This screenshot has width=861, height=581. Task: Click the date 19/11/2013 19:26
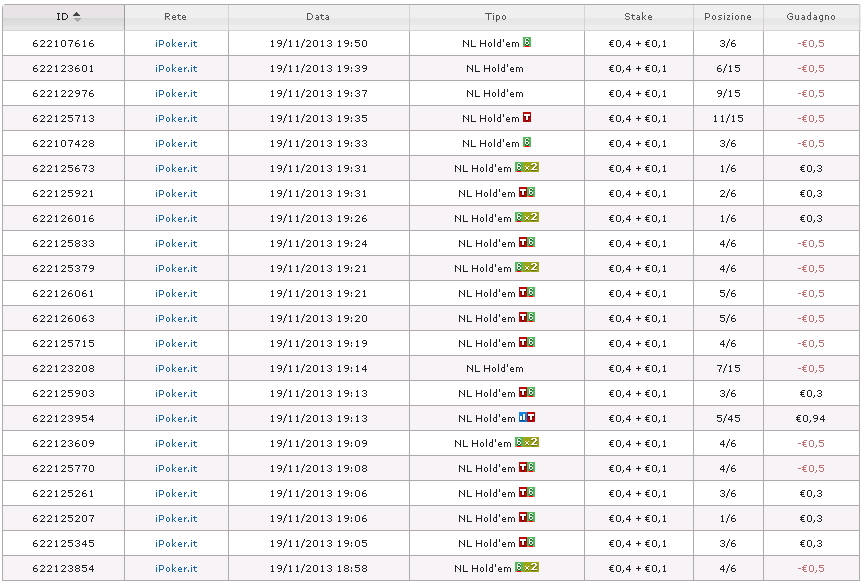click(318, 219)
